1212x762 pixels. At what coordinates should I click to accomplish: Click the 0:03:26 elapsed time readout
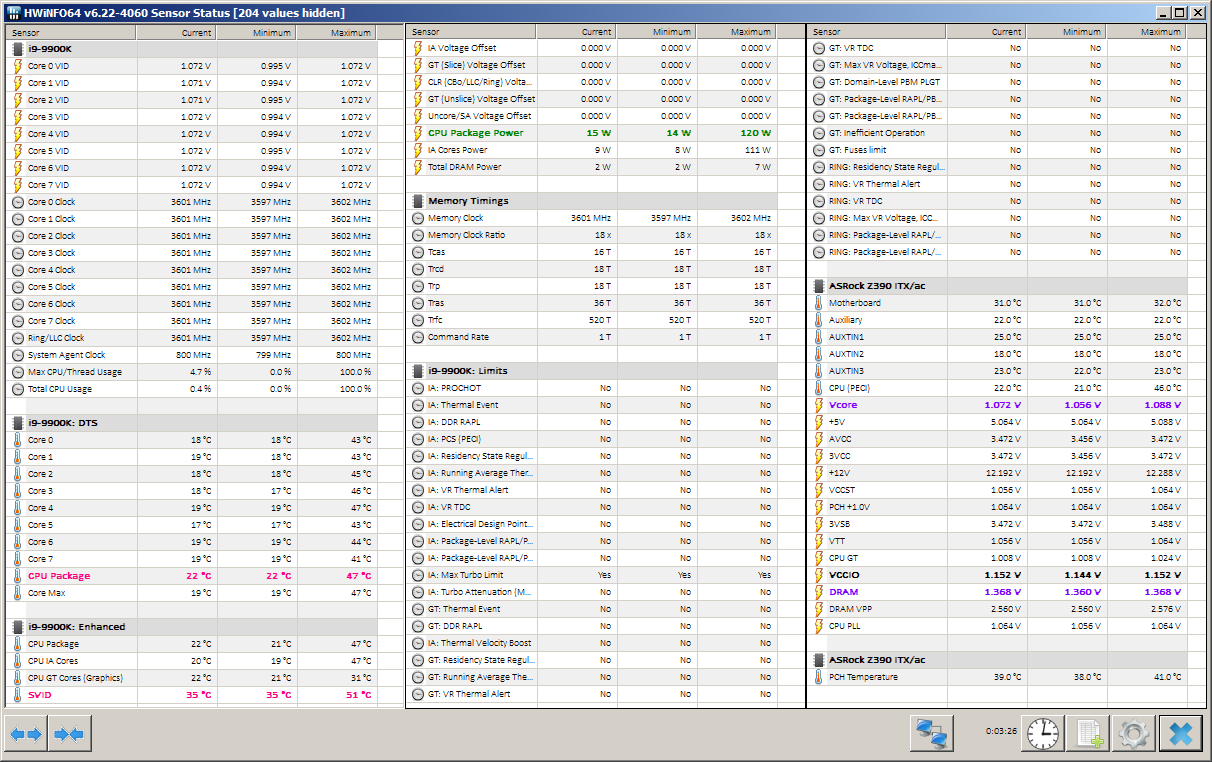1001,731
